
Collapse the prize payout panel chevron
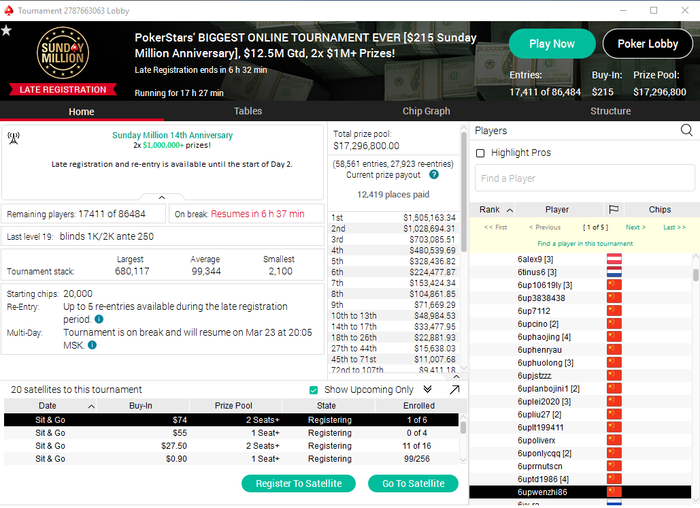tap(456, 377)
